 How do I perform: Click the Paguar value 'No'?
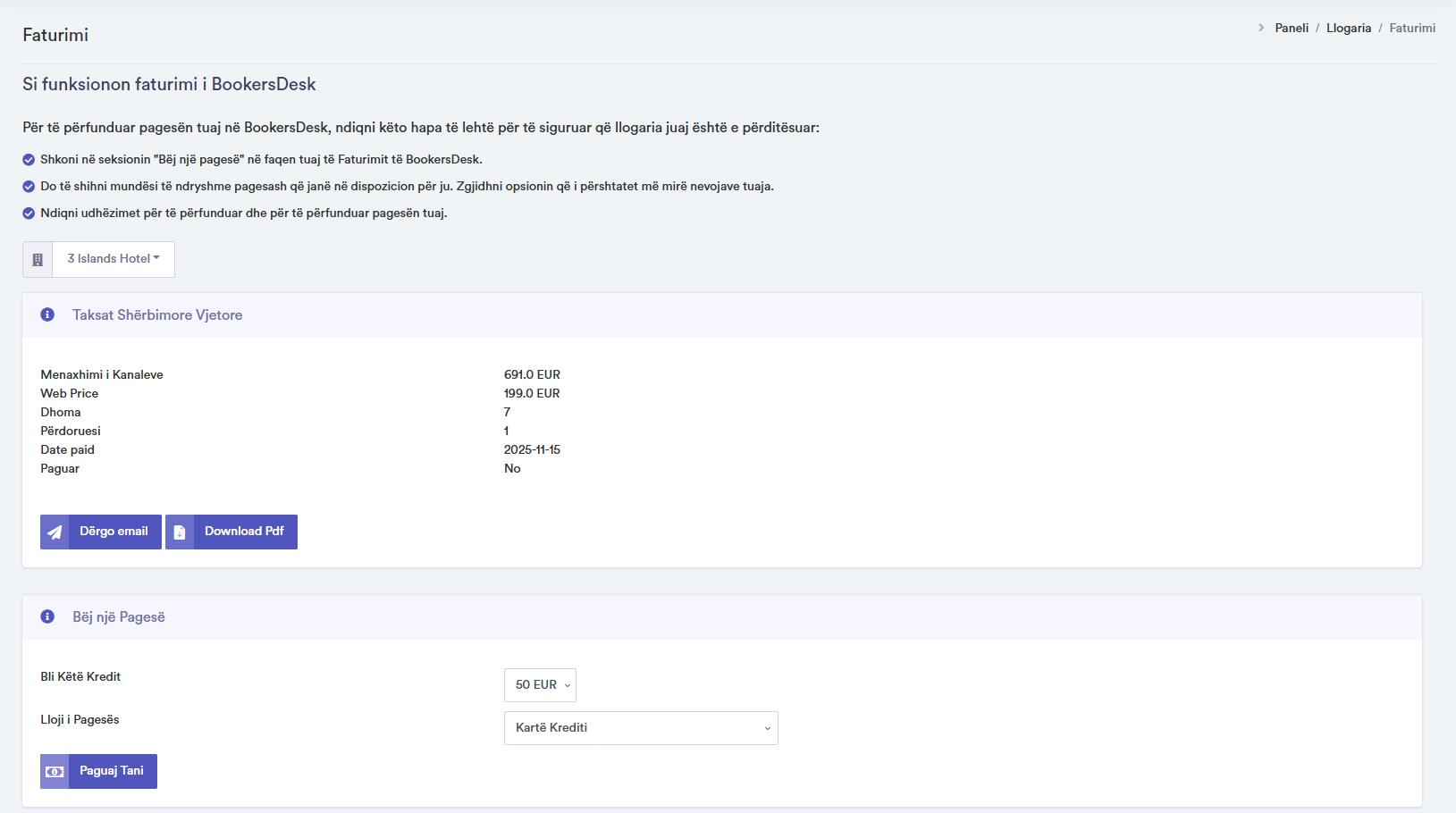(512, 468)
